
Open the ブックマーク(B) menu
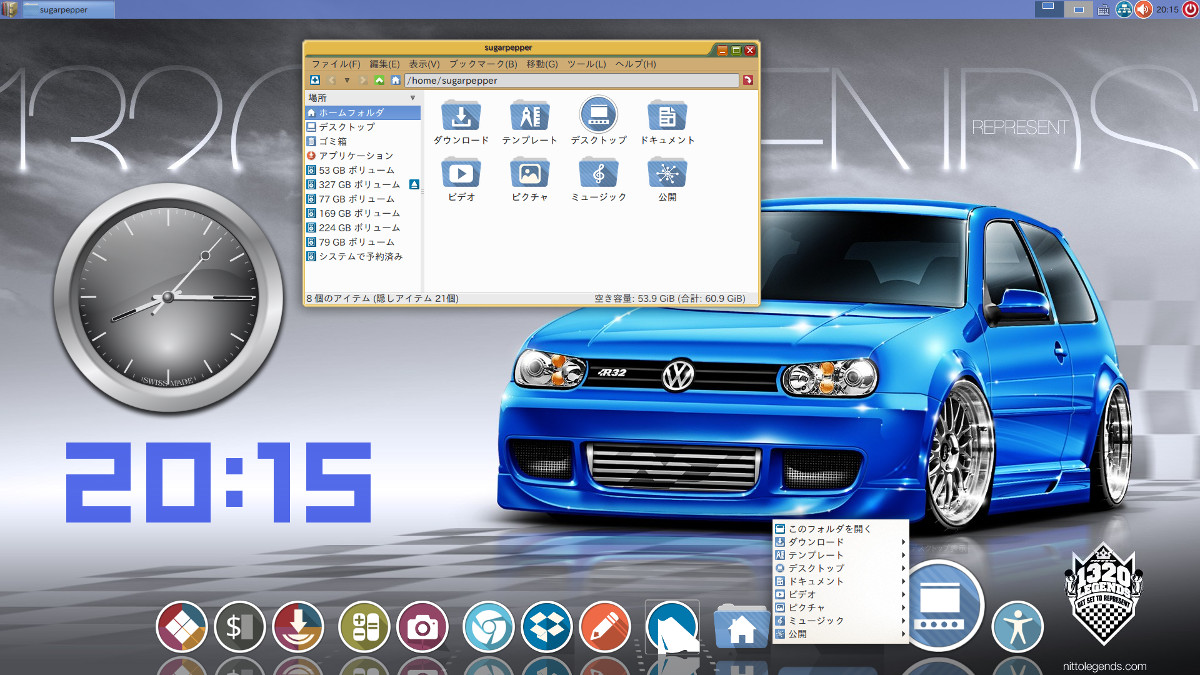tap(483, 64)
